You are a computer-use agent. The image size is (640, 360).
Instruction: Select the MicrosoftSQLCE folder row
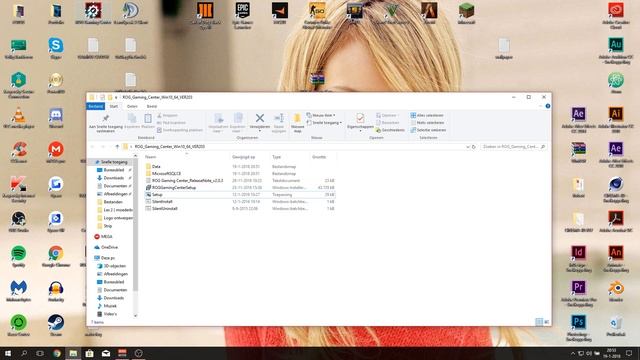(x=240, y=173)
